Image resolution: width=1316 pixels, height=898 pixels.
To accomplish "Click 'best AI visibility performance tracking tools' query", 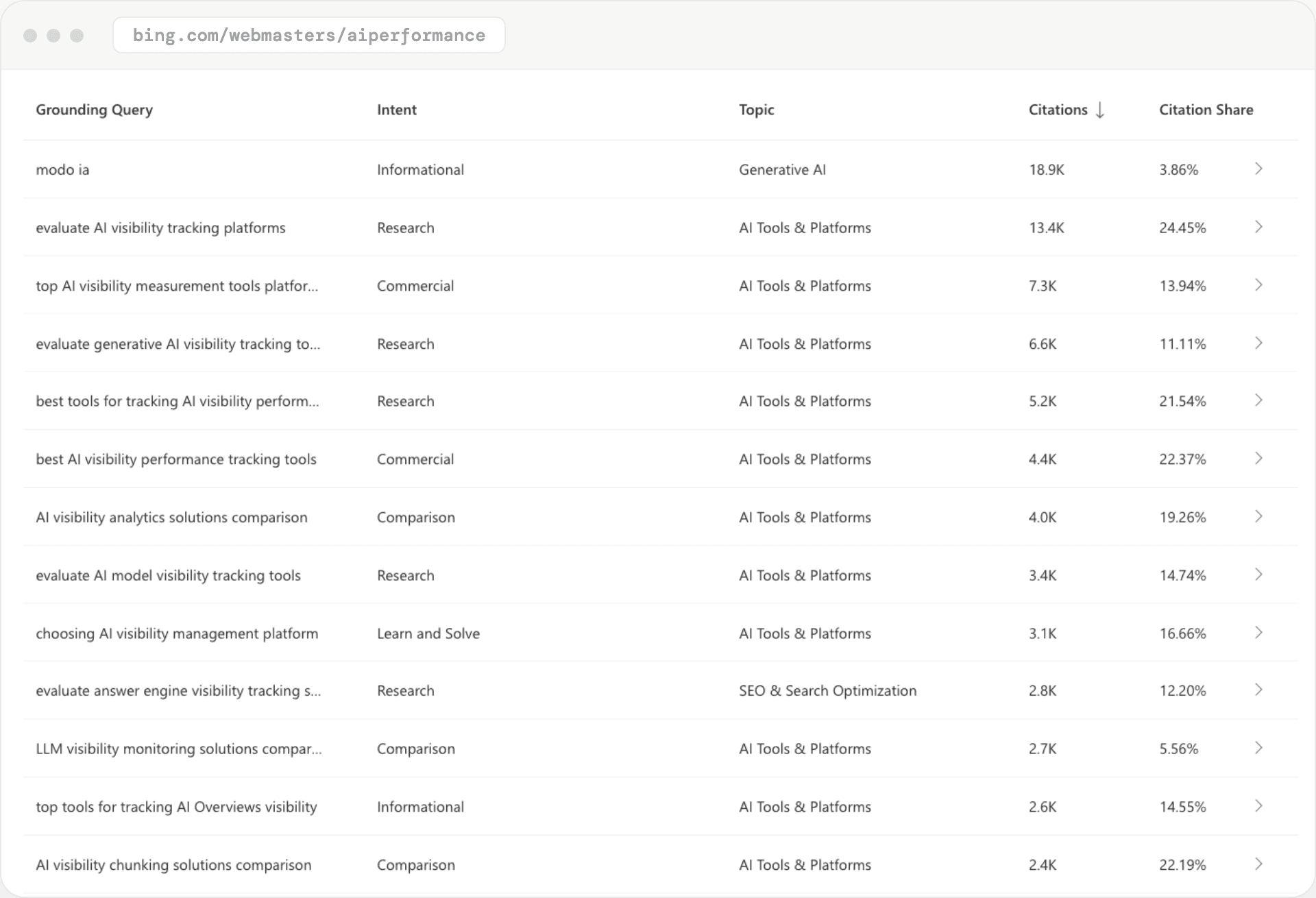I will point(176,459).
